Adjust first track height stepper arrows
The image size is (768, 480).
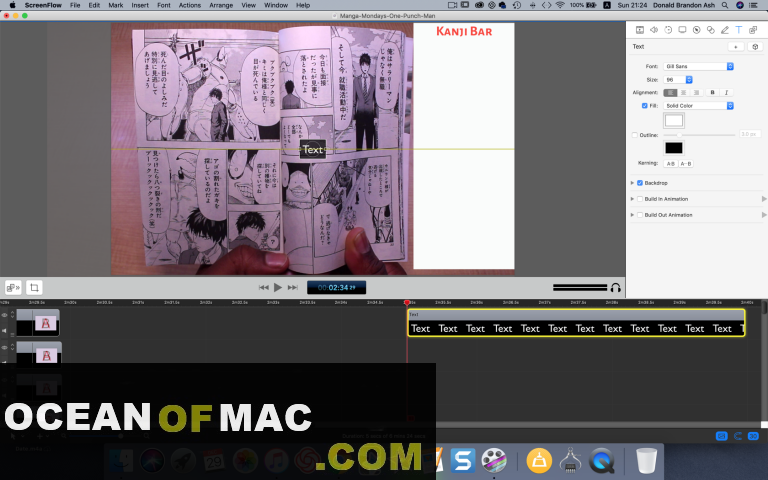tap(12, 315)
